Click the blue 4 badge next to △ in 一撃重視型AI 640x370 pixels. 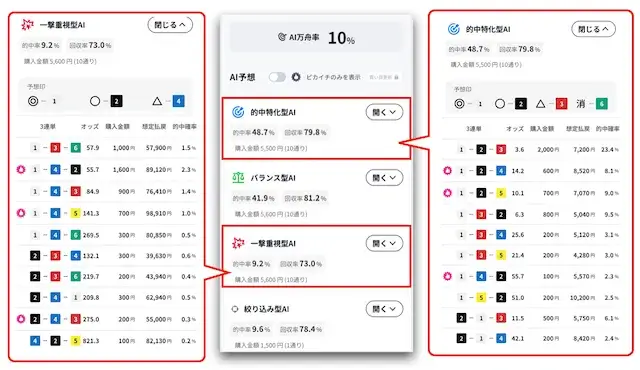(x=178, y=101)
